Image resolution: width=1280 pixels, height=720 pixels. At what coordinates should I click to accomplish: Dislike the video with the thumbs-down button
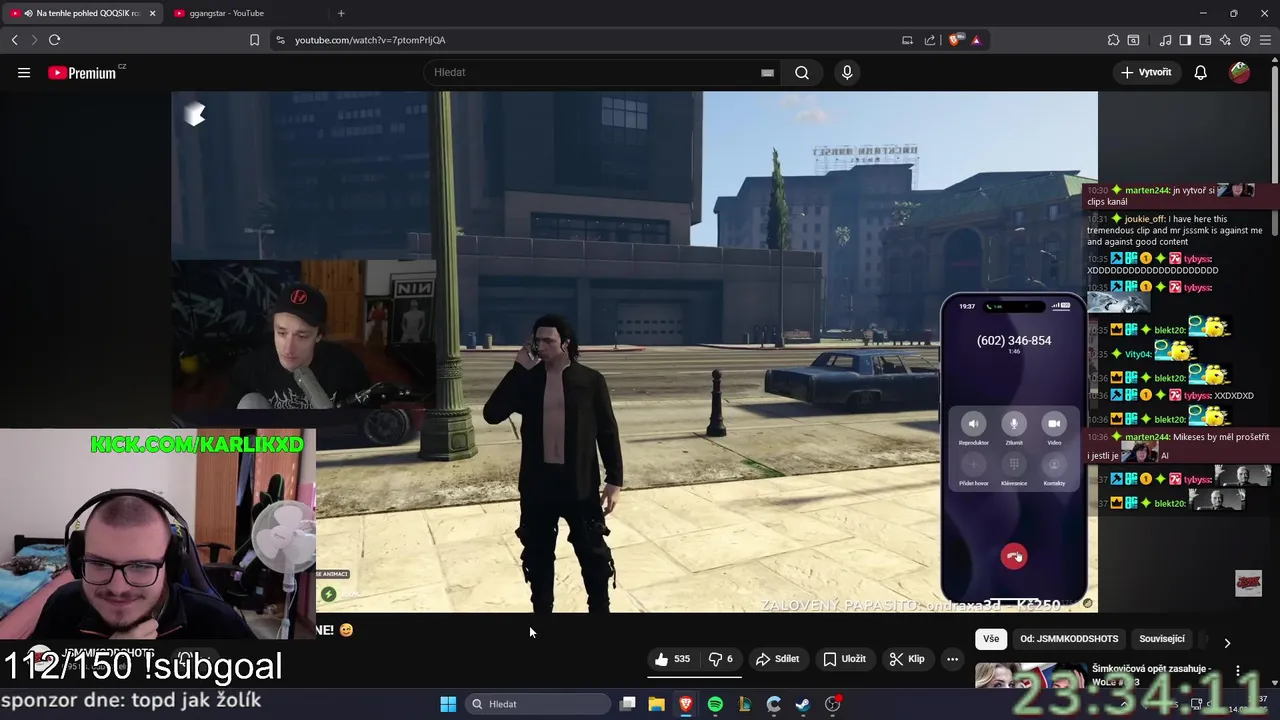(721, 659)
